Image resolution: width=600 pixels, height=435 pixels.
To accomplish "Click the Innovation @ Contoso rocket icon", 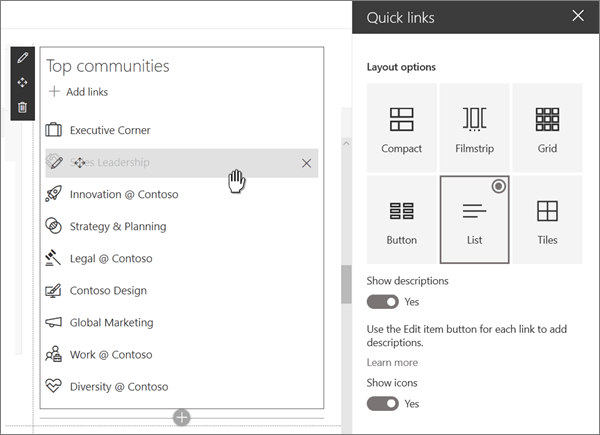I will click(x=54, y=194).
